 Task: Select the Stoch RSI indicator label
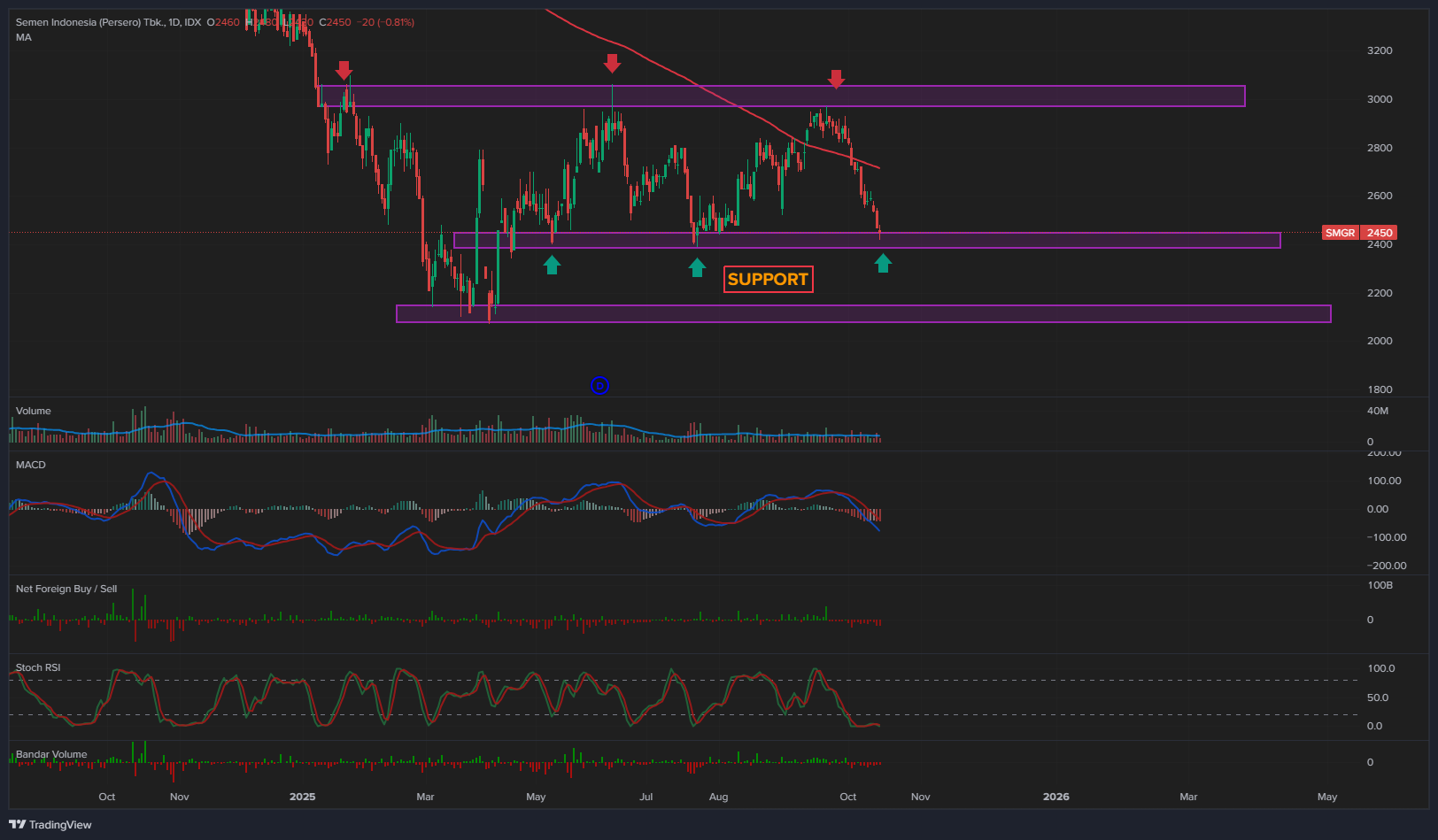(38, 667)
